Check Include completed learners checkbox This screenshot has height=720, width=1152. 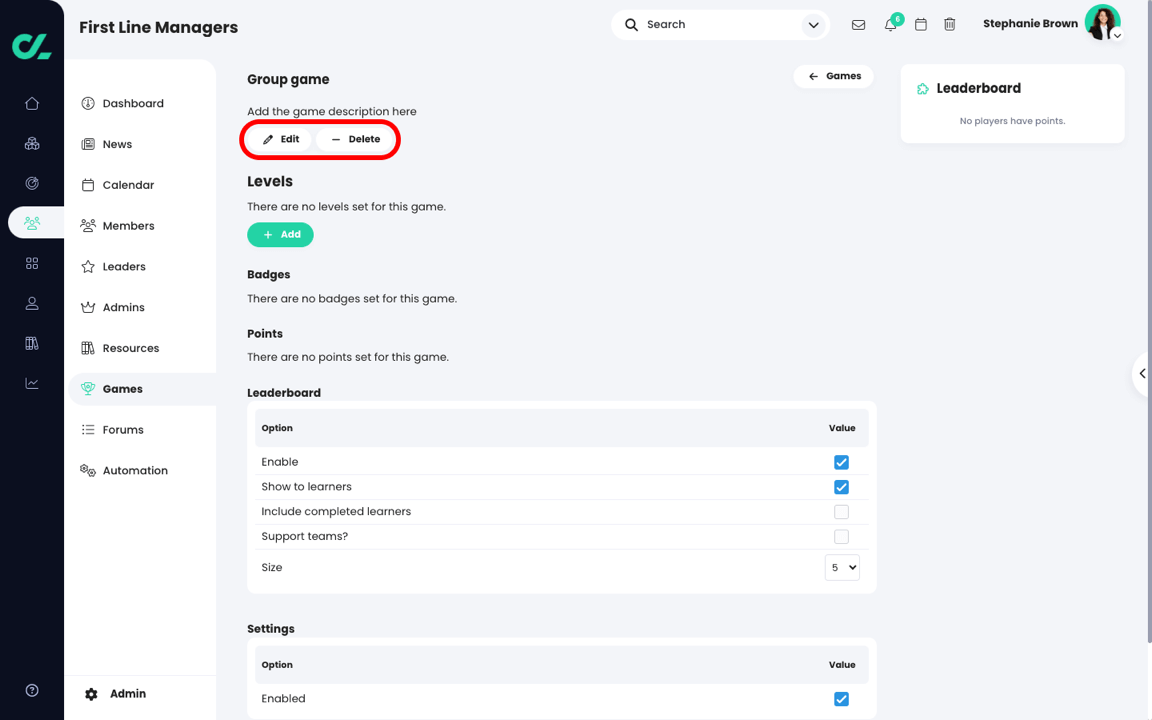coord(841,512)
